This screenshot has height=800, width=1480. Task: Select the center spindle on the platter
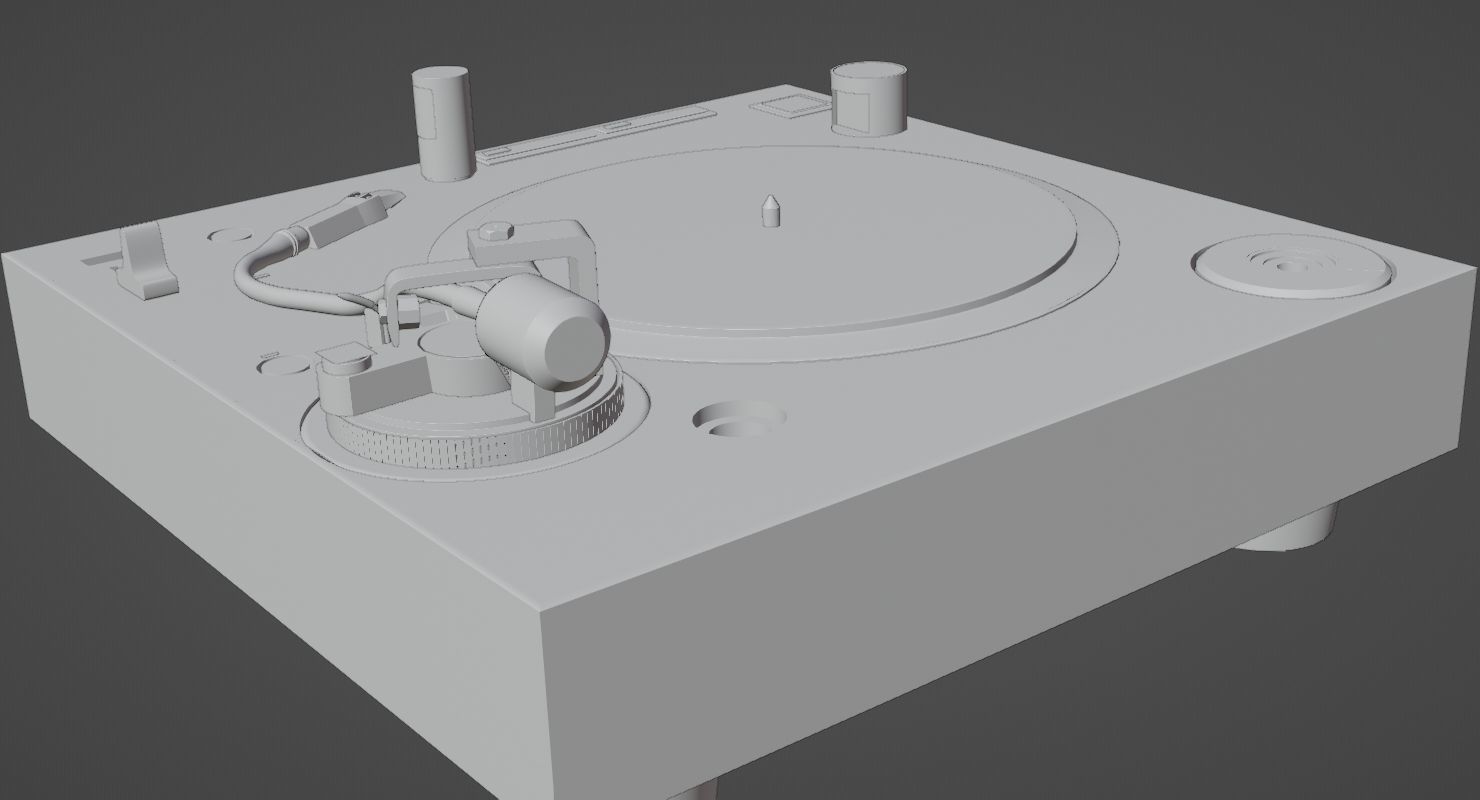(771, 211)
